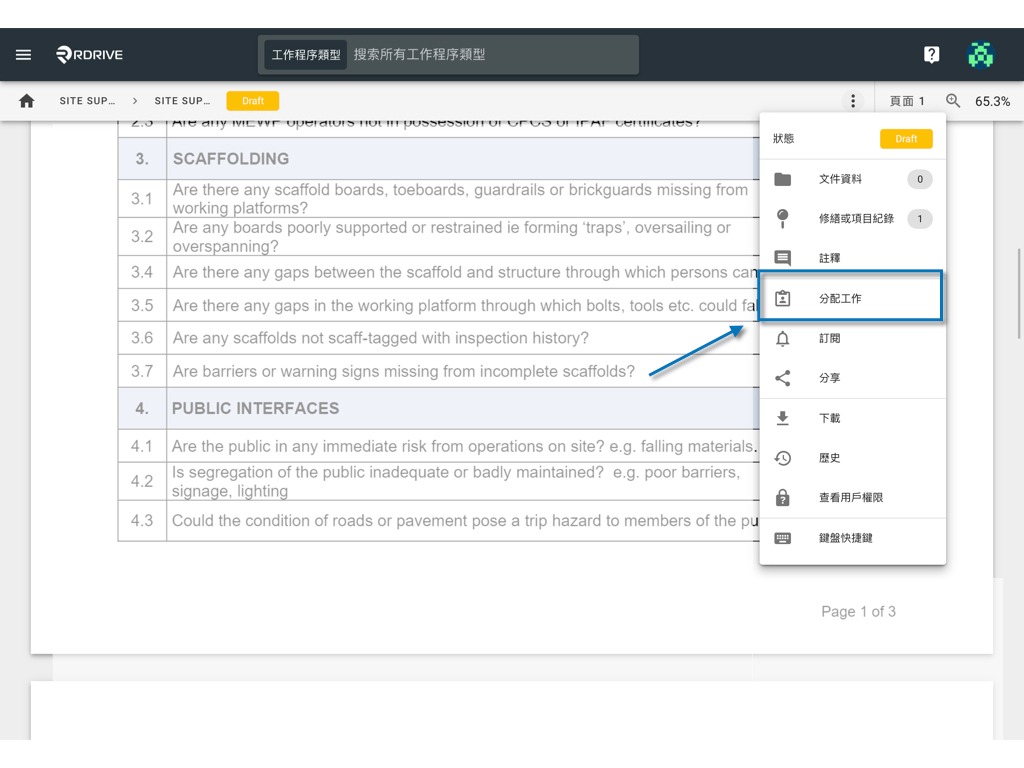Select 訂閱 from the menu
Viewport: 1024px width, 768px height.
pyautogui.click(x=852, y=338)
